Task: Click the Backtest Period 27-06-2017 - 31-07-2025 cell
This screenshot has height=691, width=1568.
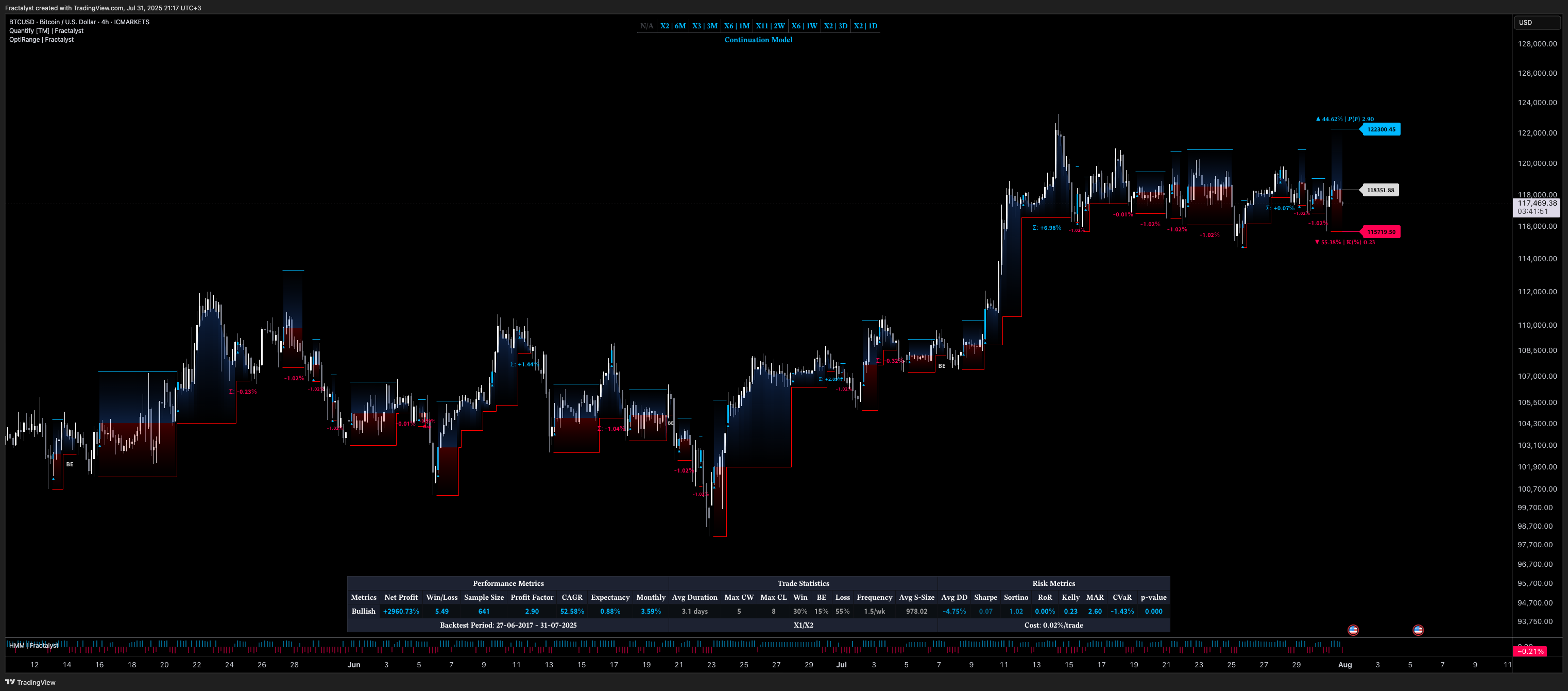Action: [508, 625]
